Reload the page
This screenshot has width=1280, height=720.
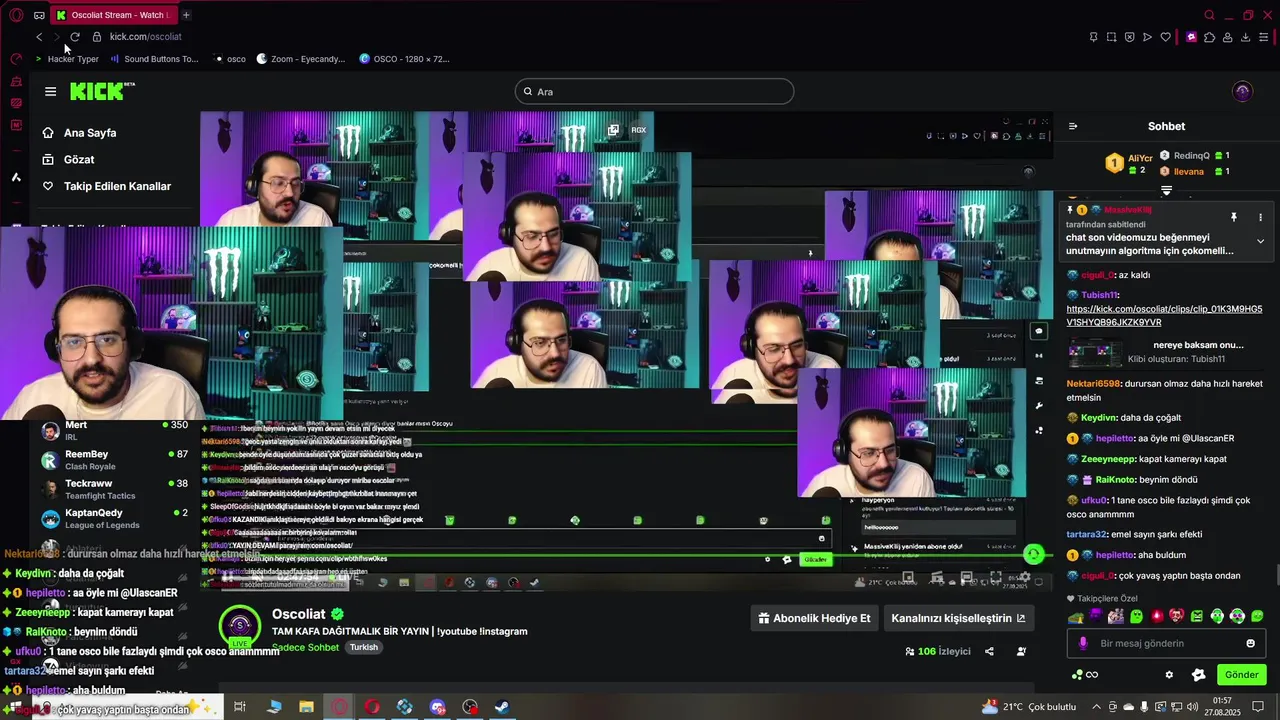pyautogui.click(x=74, y=37)
